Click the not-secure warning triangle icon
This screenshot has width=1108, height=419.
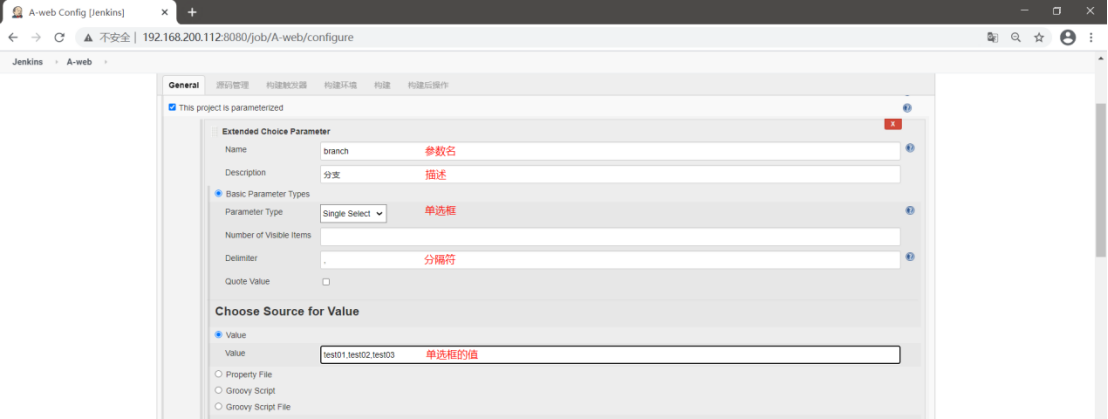pyautogui.click(x=88, y=37)
